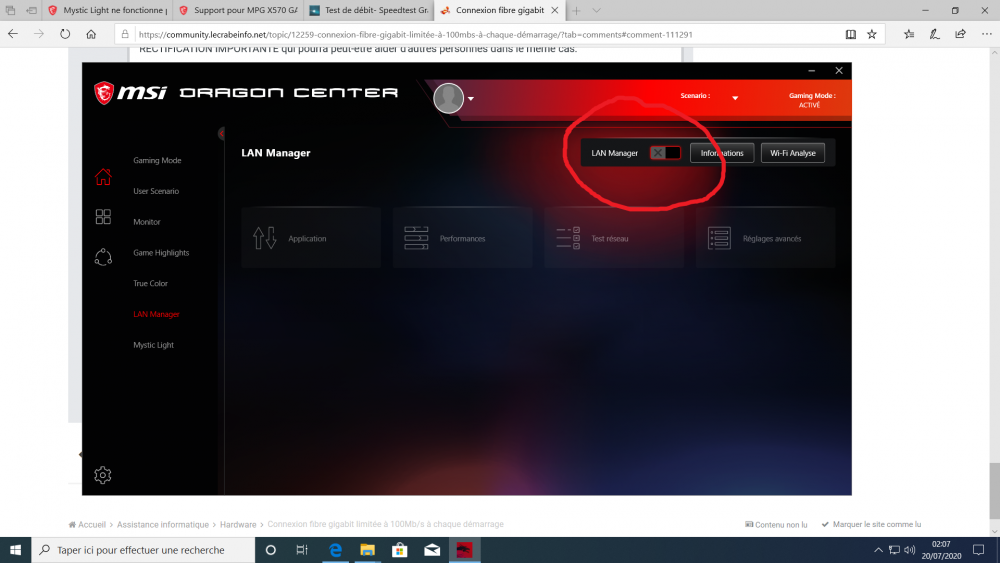Open File Explorer from taskbar
The width and height of the screenshot is (1000, 563).
click(x=367, y=550)
